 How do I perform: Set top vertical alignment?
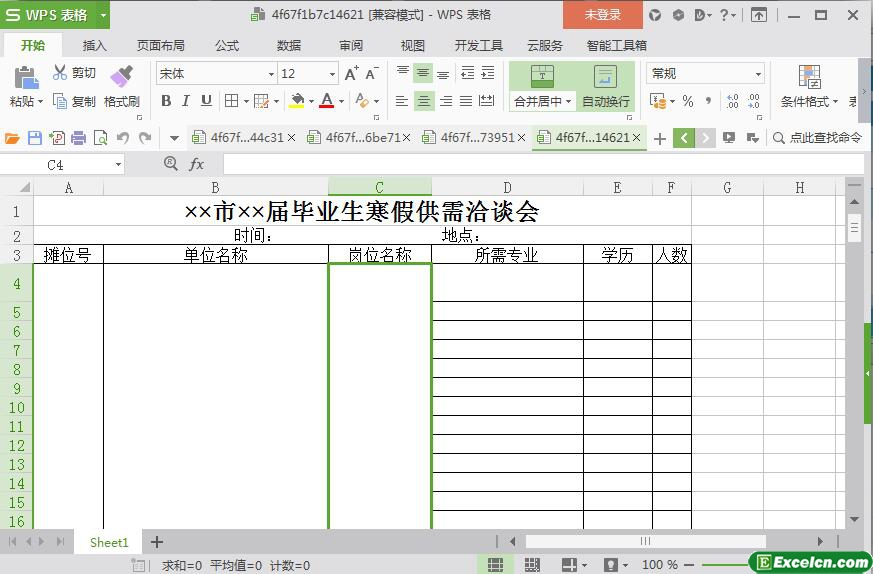403,72
